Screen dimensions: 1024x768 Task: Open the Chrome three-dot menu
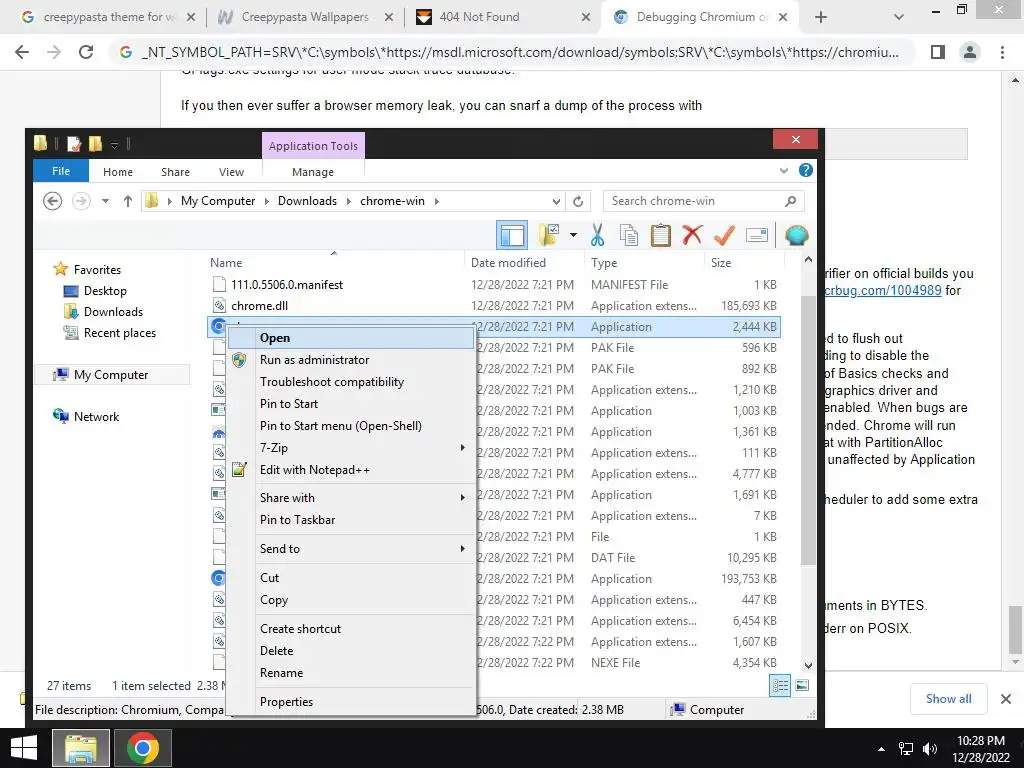point(1002,52)
